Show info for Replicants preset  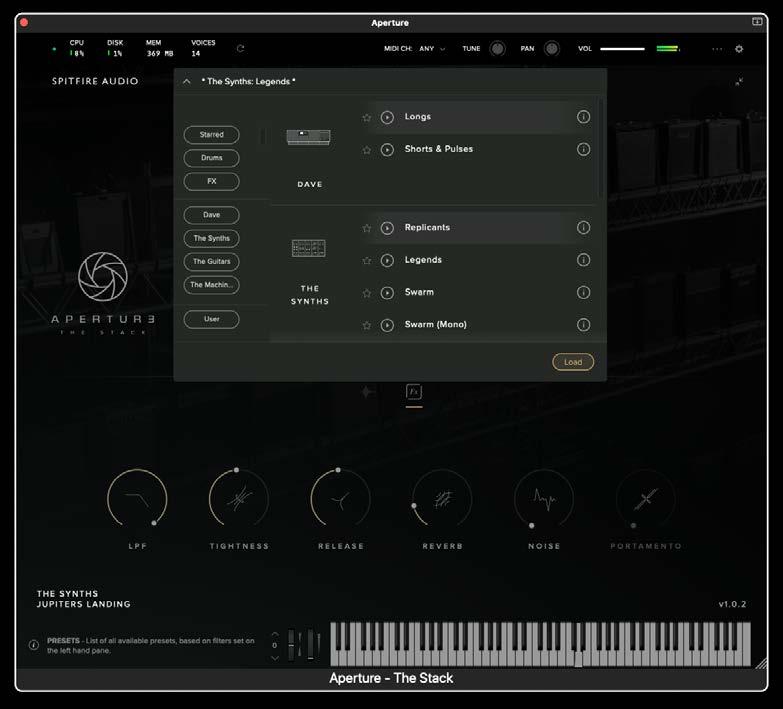click(583, 228)
